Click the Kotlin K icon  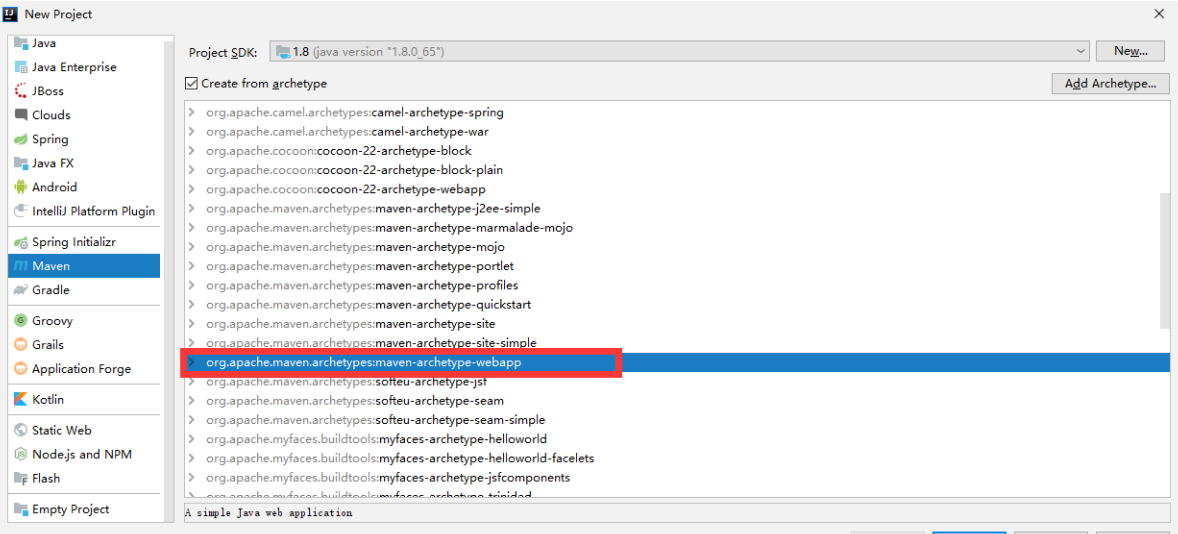point(20,400)
